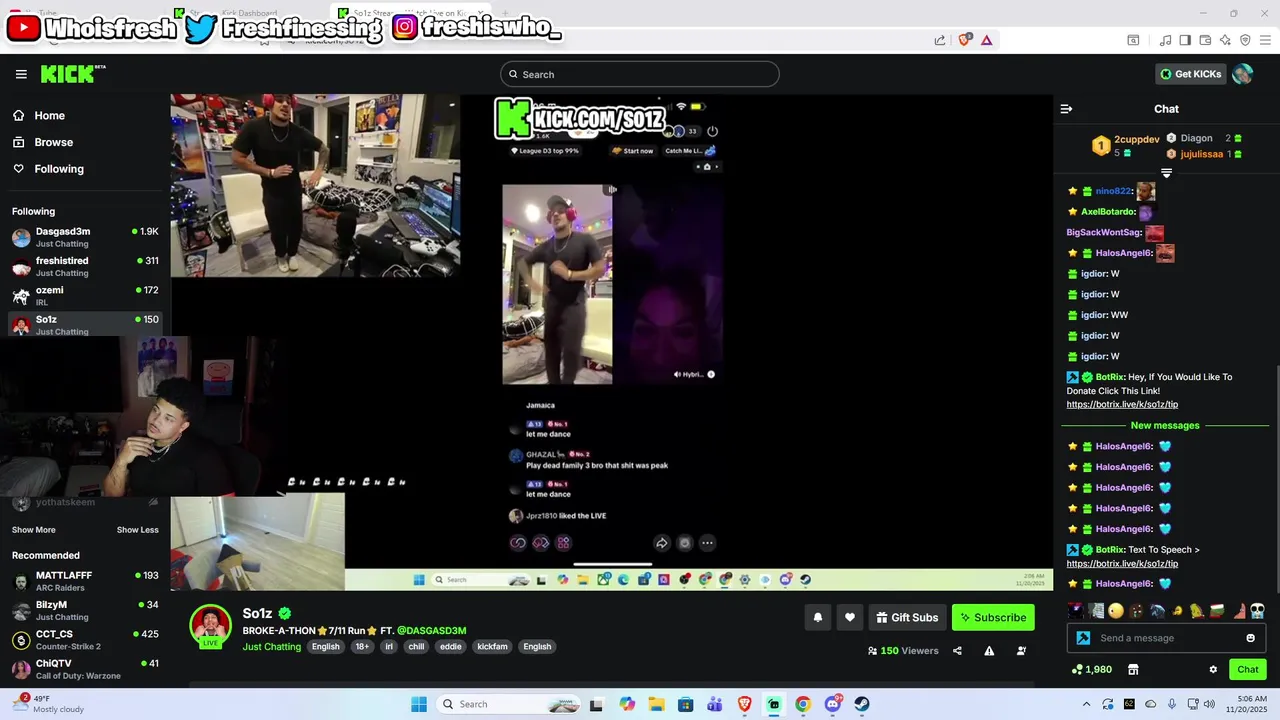
Task: Toggle the browser sidebar panel icon
Action: coord(1185,40)
